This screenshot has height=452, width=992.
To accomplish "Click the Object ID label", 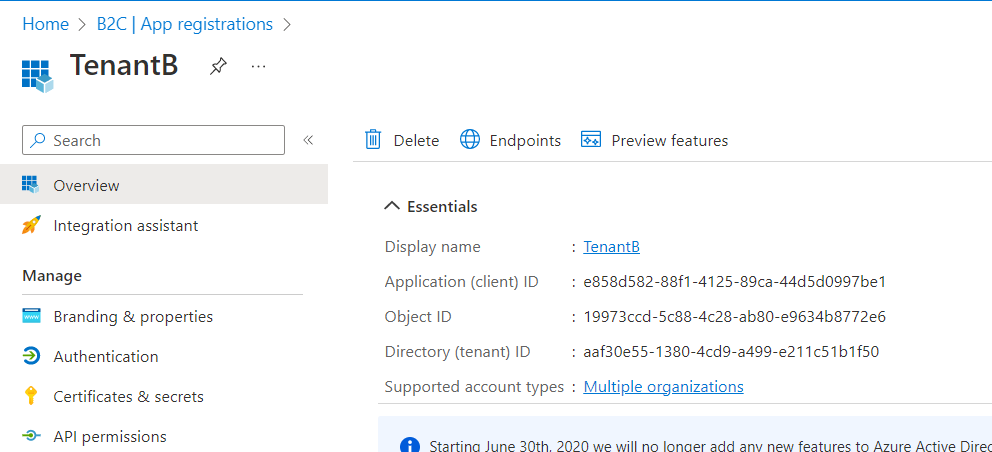I will 418,317.
